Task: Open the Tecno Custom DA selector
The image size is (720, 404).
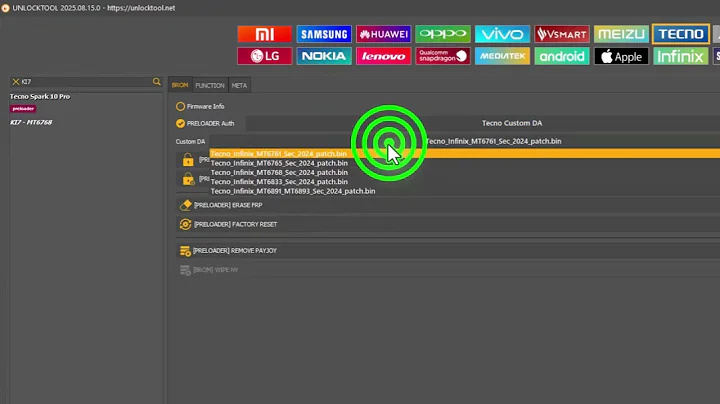Action: (483, 123)
